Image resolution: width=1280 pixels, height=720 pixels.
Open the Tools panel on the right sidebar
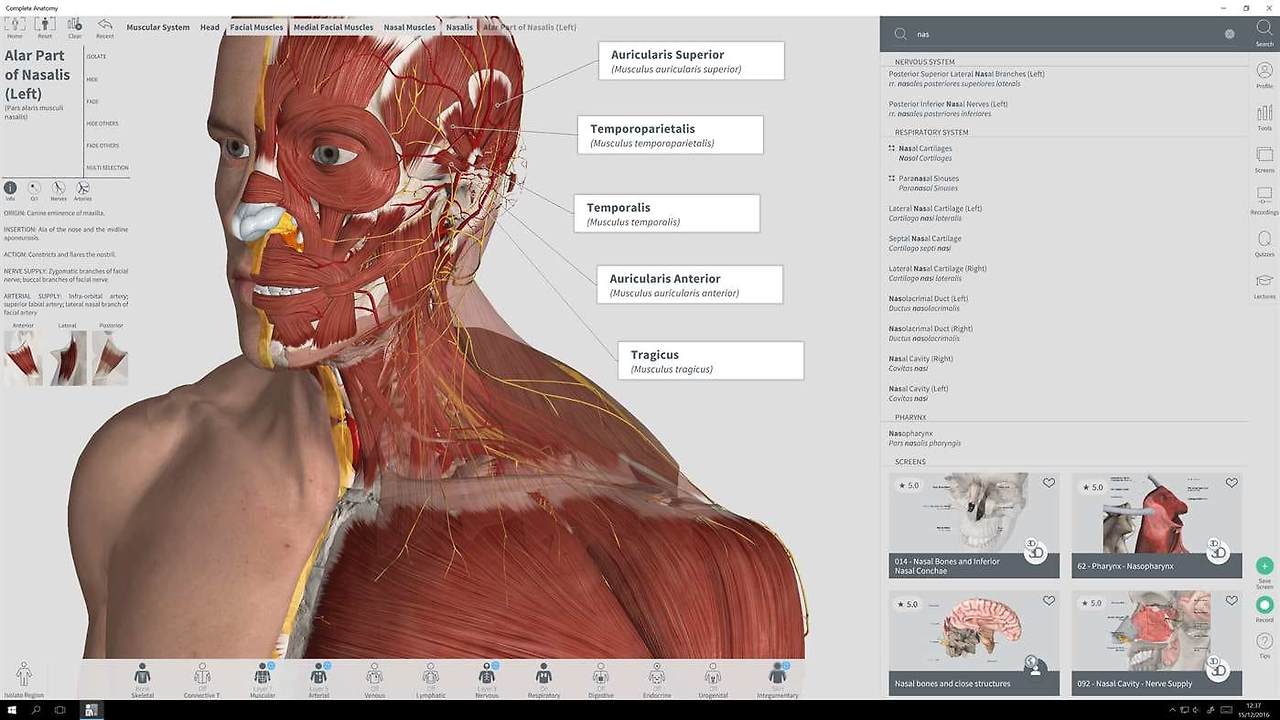(x=1264, y=115)
